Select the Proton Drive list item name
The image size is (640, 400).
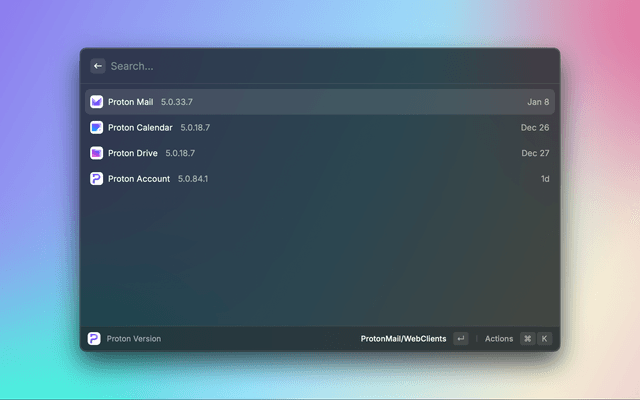tap(133, 153)
